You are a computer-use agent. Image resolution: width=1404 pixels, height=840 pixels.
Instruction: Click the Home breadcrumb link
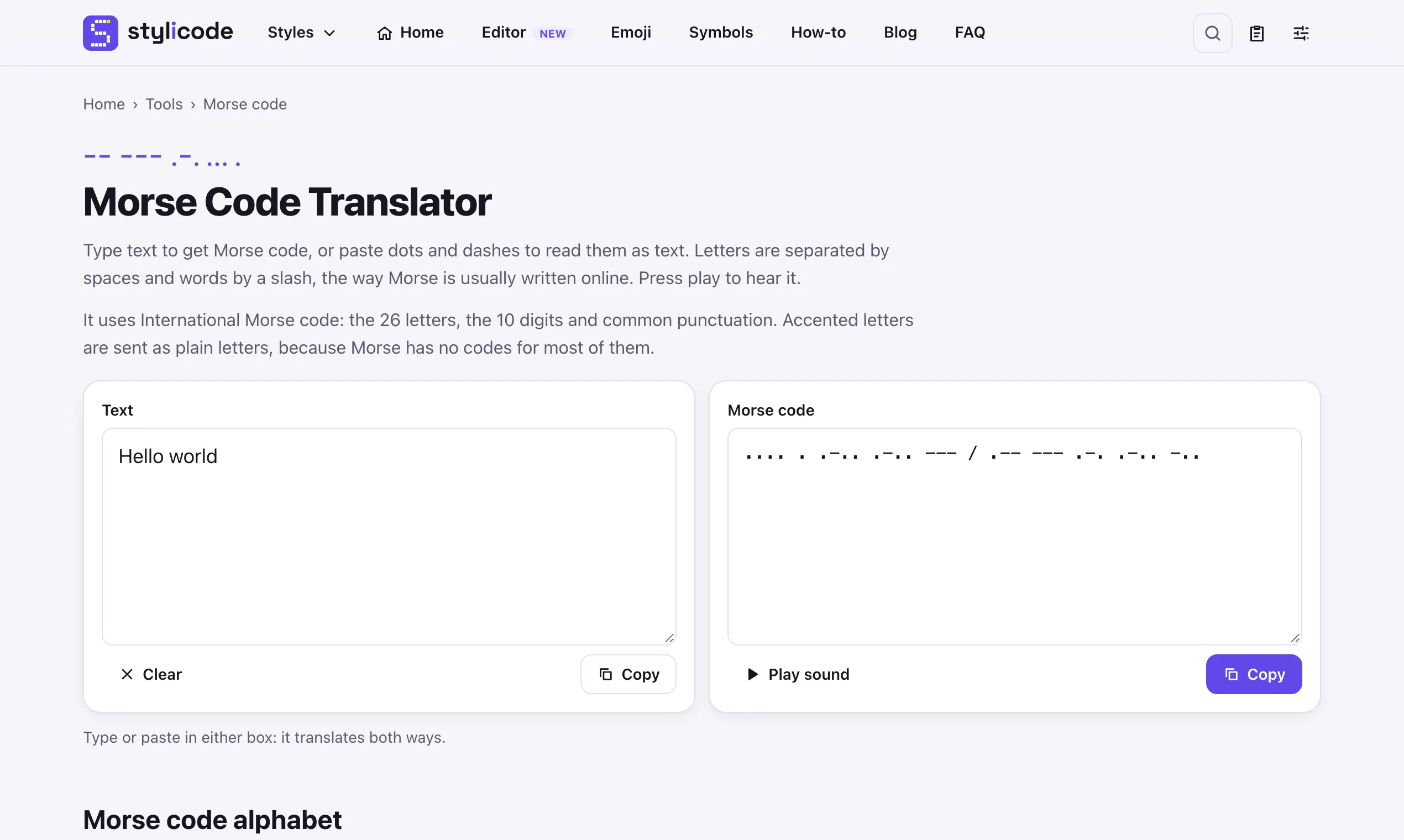(104, 104)
